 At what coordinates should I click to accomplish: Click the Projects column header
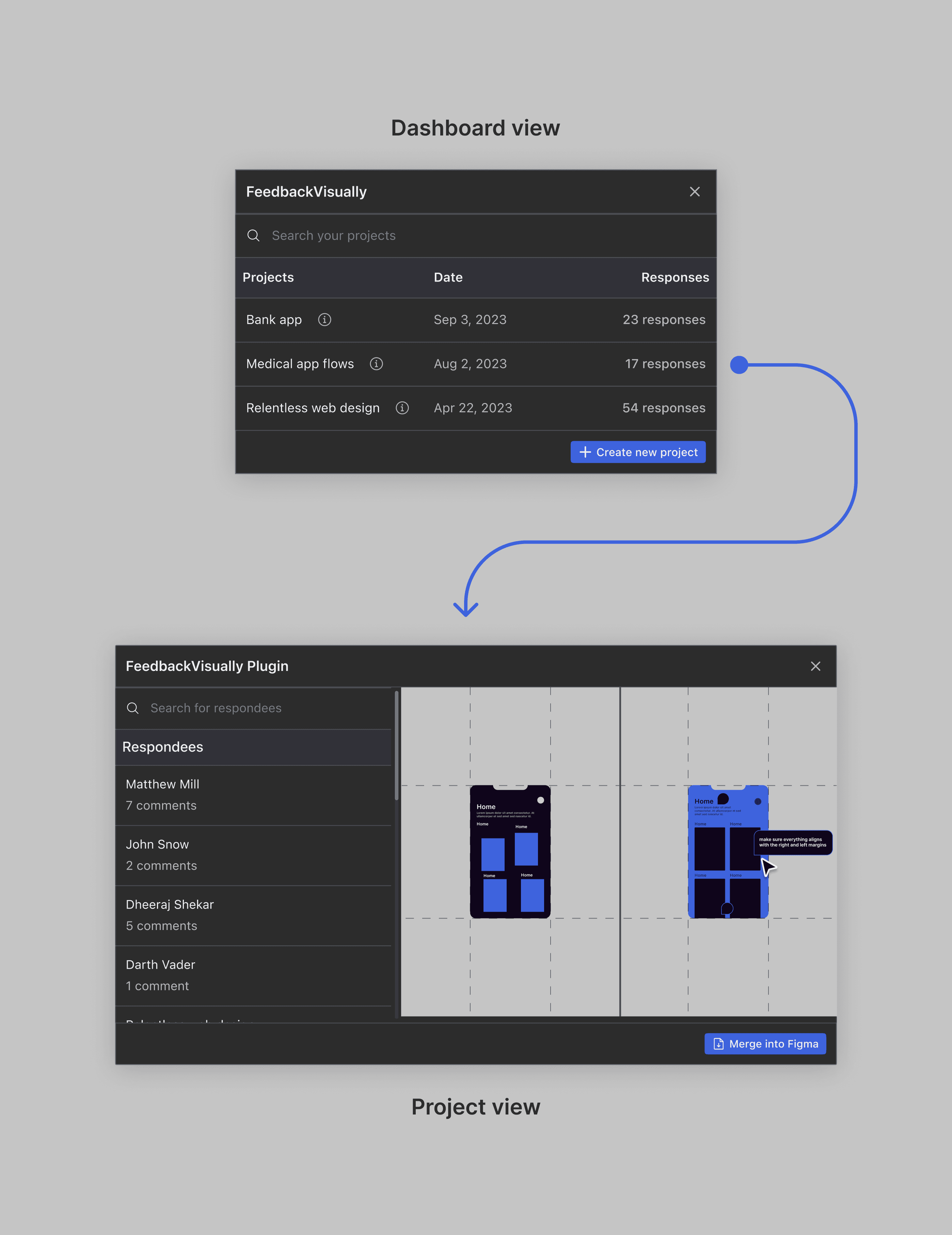(x=268, y=277)
